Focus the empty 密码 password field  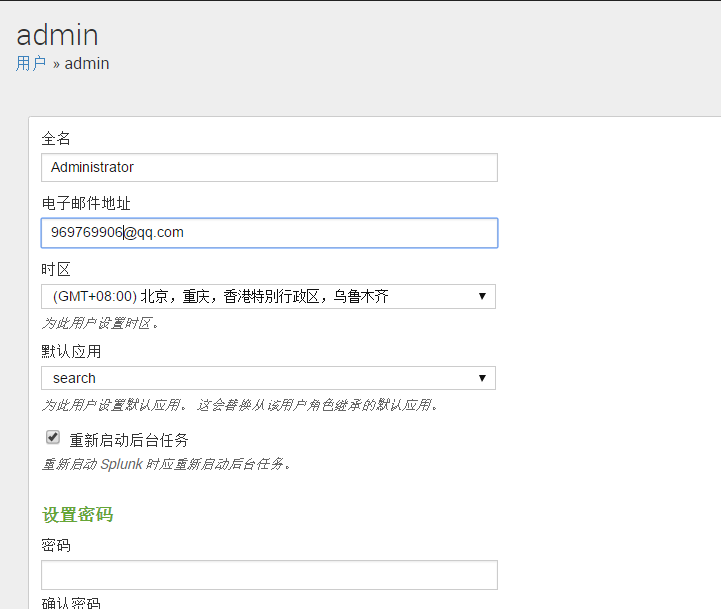(269, 575)
